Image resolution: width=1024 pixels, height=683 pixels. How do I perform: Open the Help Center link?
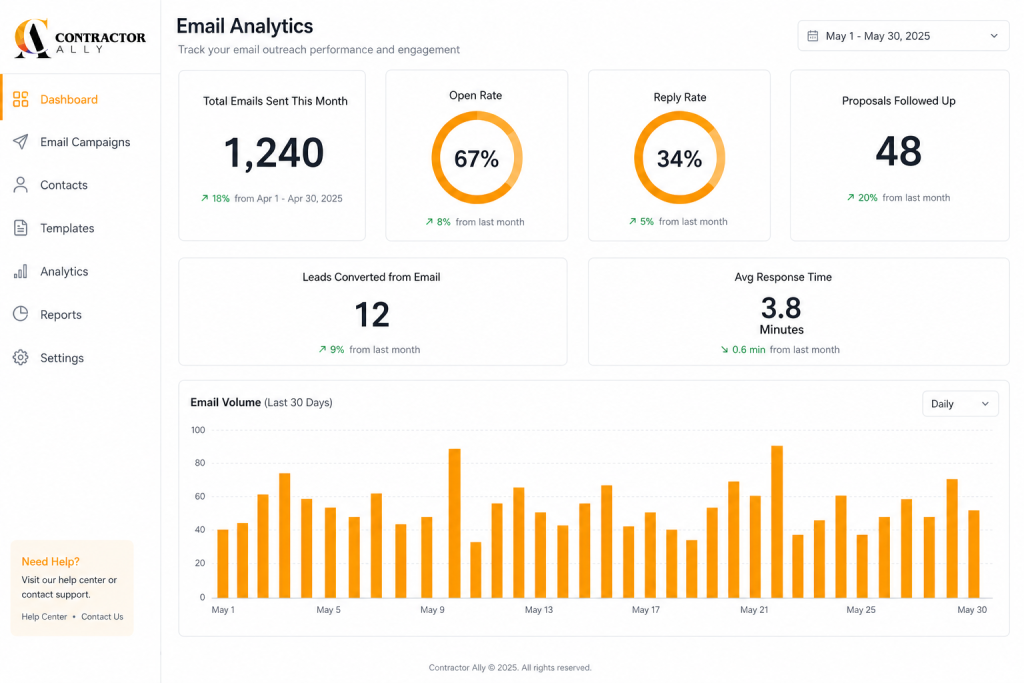click(44, 616)
